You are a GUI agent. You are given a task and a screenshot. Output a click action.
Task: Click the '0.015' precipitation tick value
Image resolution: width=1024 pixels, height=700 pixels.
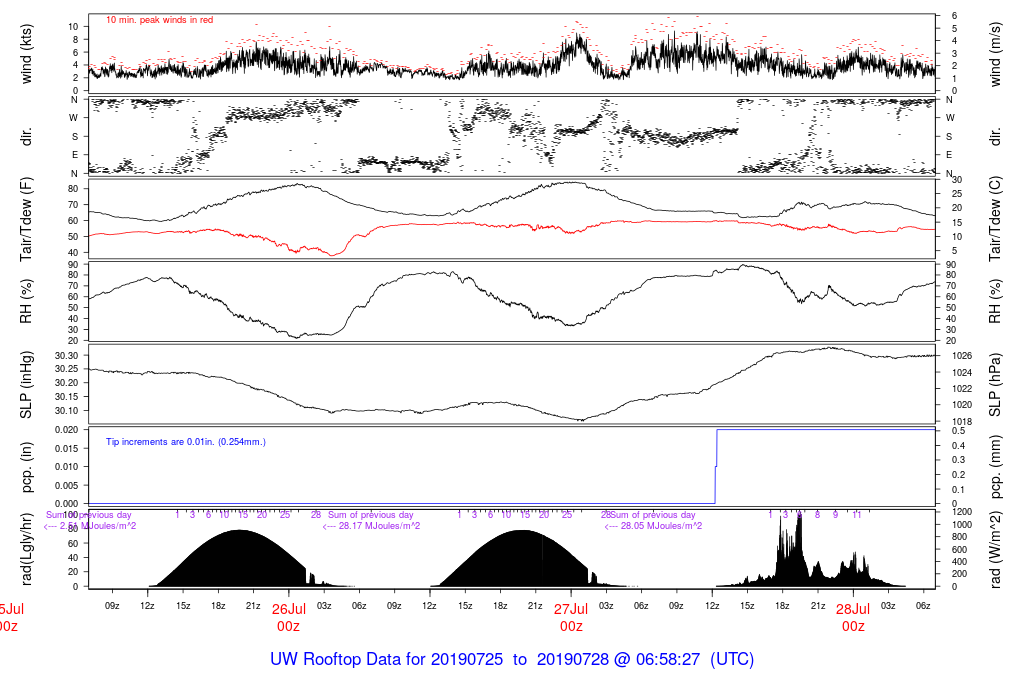point(67,449)
